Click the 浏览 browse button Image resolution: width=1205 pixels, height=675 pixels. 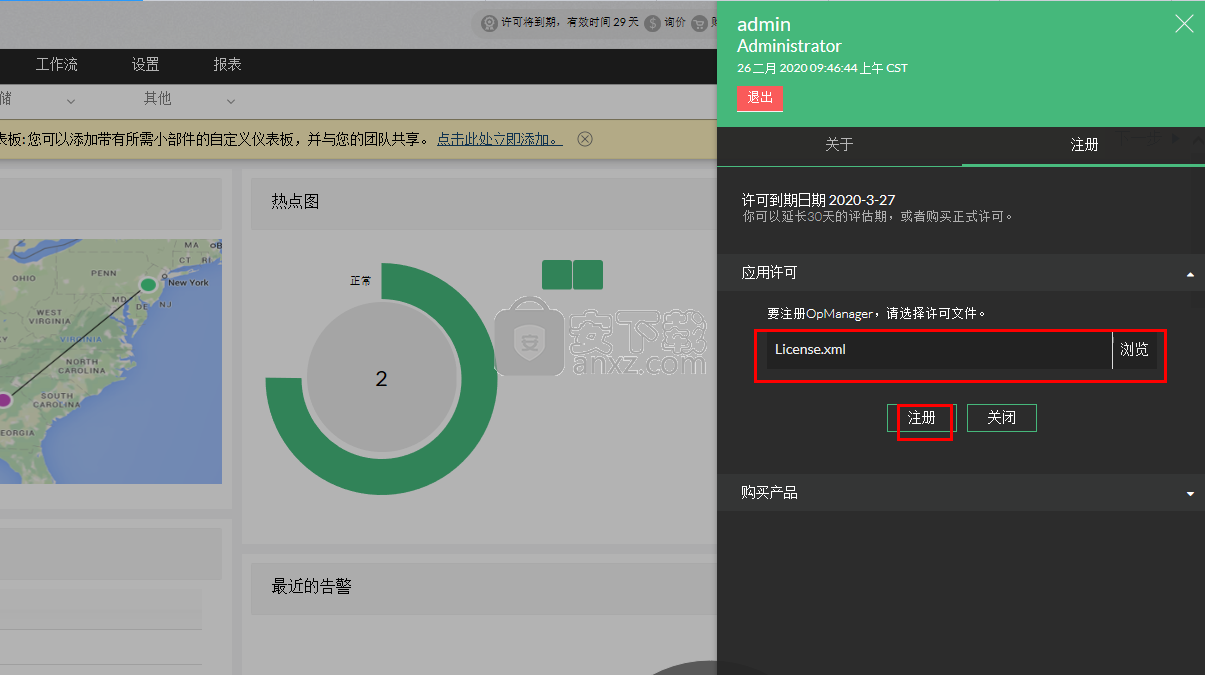1135,350
